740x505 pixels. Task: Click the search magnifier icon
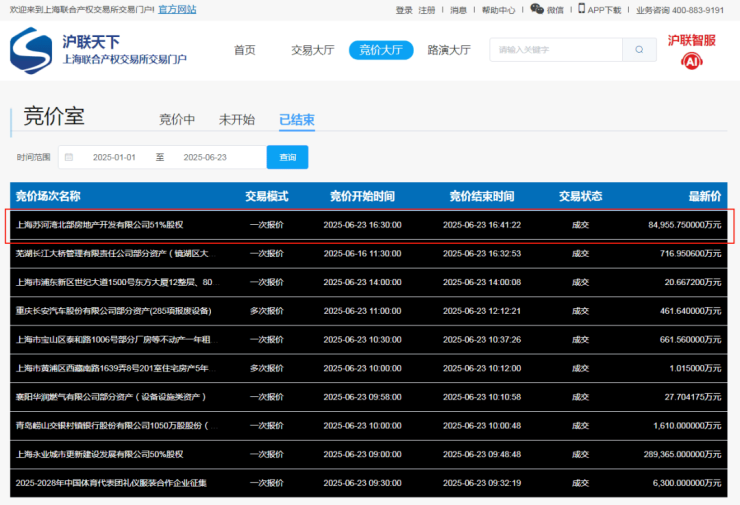tap(638, 50)
